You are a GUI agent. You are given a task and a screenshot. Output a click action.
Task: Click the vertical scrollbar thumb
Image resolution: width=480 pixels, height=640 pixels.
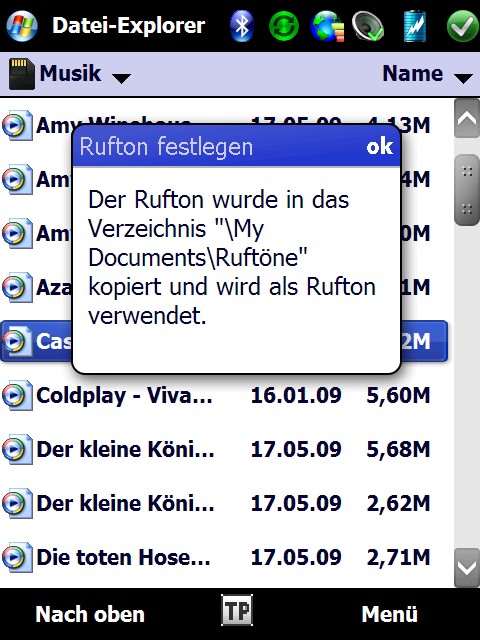point(467,190)
